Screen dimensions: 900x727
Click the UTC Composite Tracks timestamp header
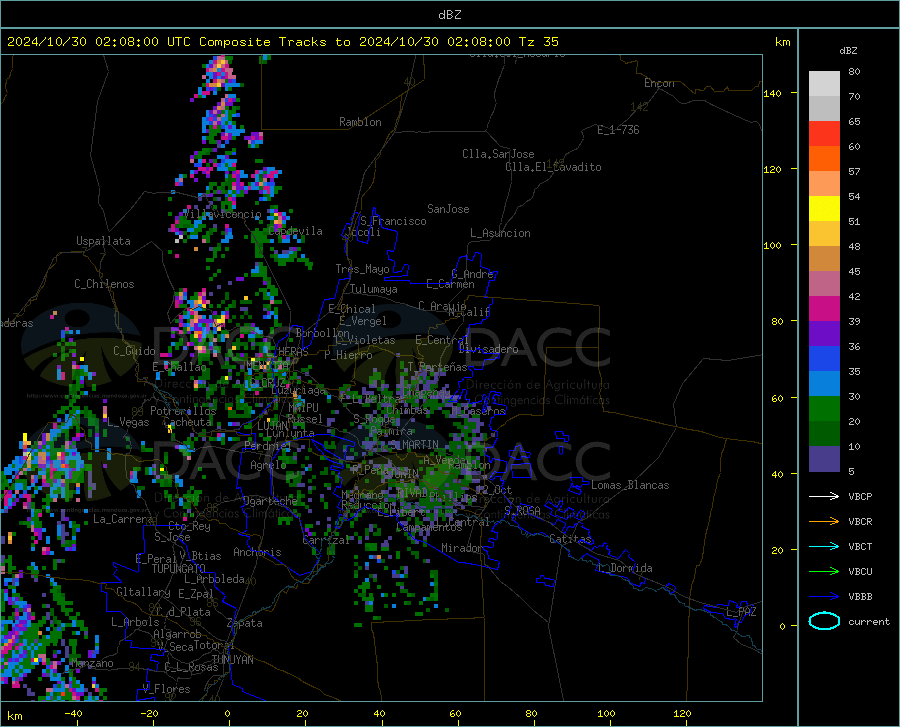[282, 42]
